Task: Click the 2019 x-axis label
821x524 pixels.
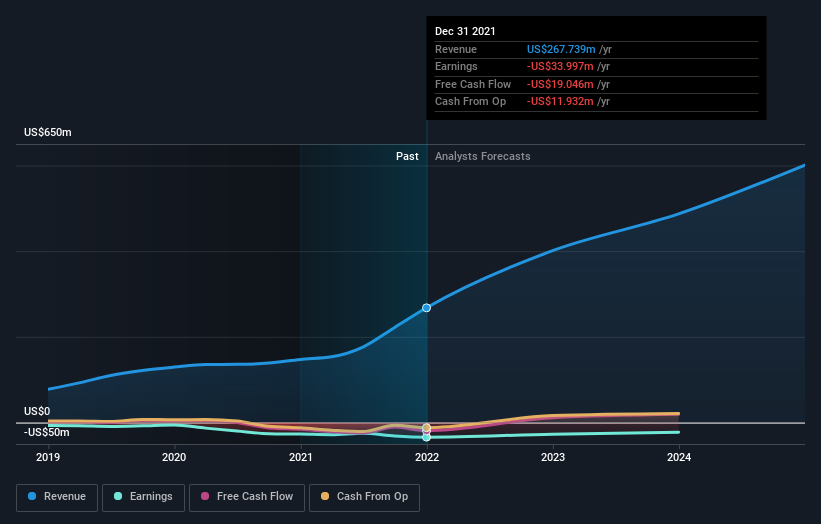Action: click(48, 458)
